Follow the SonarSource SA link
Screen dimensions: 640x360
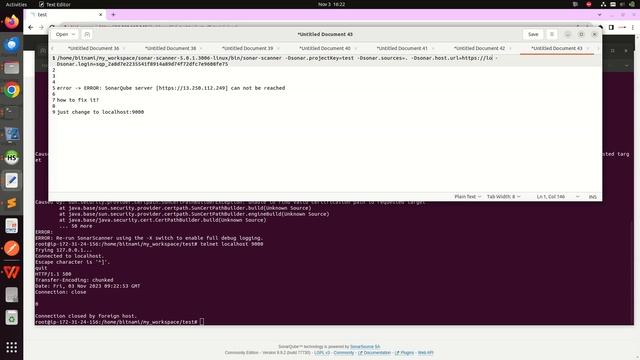365,347
